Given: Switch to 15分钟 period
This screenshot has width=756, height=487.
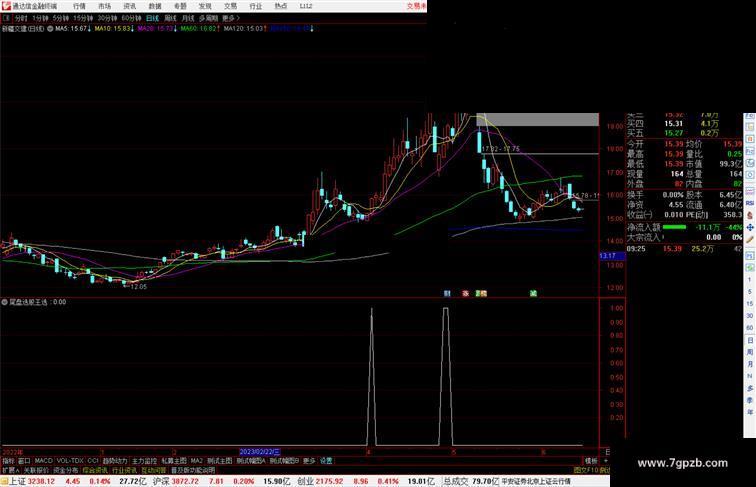Looking at the screenshot, I should tap(83, 18).
